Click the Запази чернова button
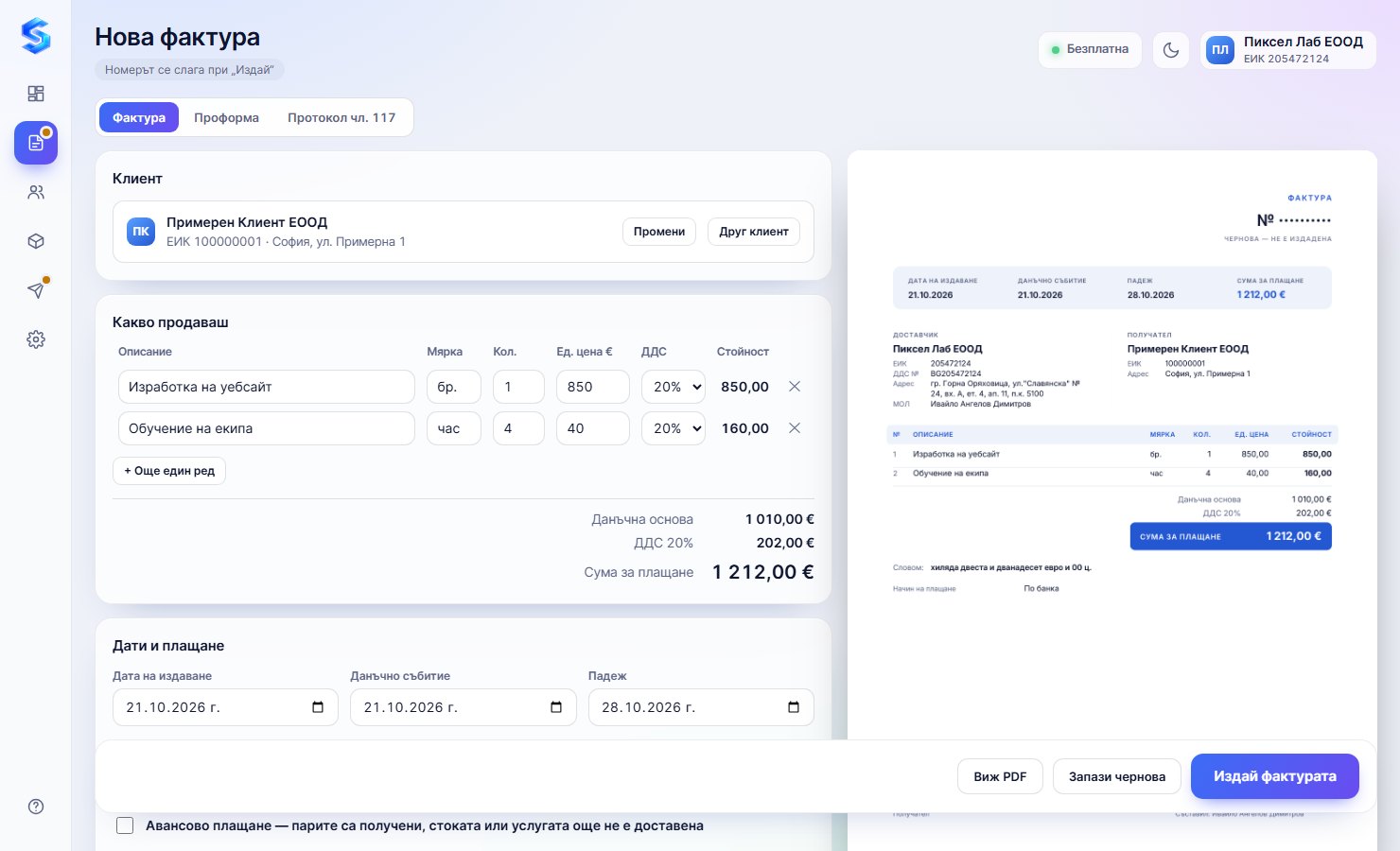The height and width of the screenshot is (851, 1400). pyautogui.click(x=1117, y=776)
